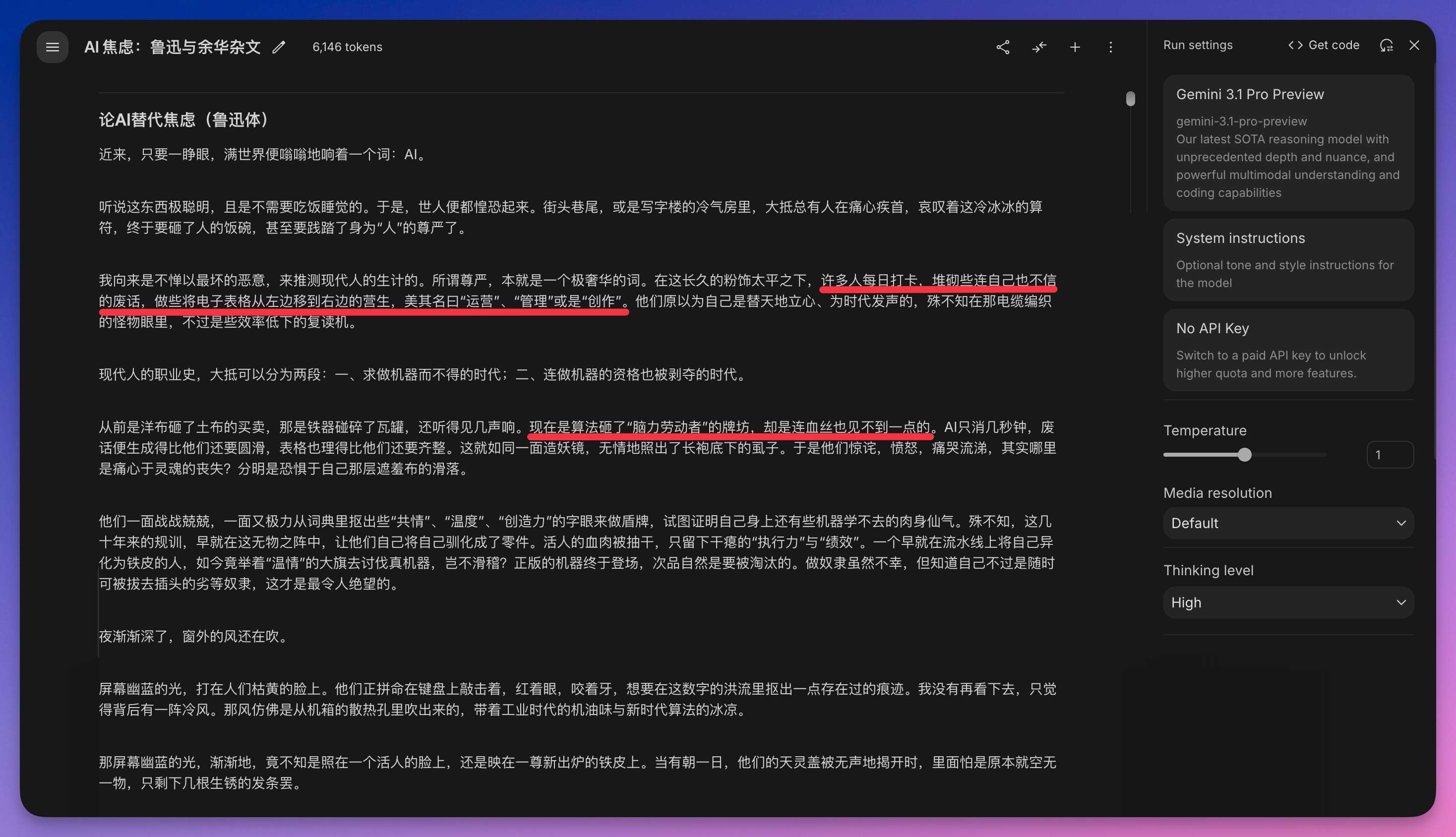
Task: Click the pencil icon to edit title
Action: coord(279,47)
